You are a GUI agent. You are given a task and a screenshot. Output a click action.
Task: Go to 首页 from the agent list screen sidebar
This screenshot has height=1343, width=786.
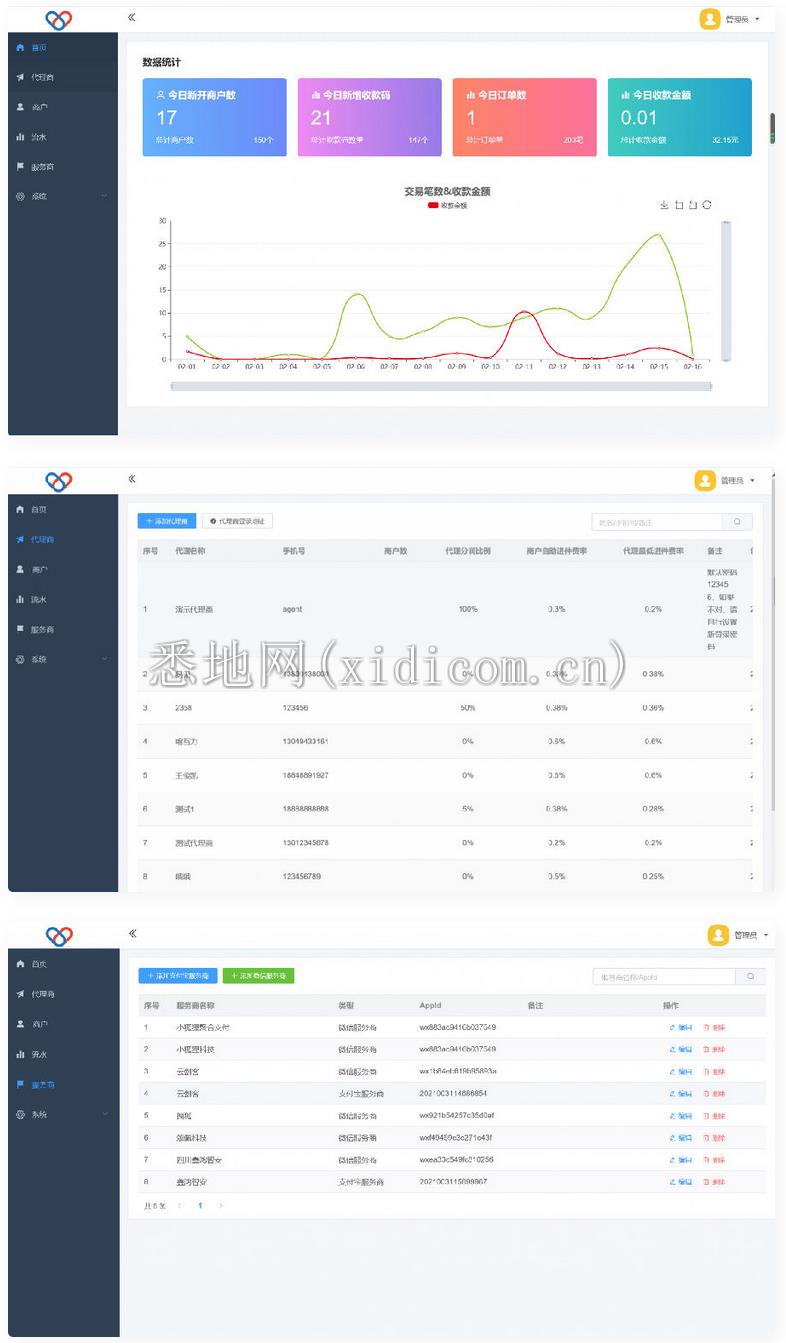[62, 510]
